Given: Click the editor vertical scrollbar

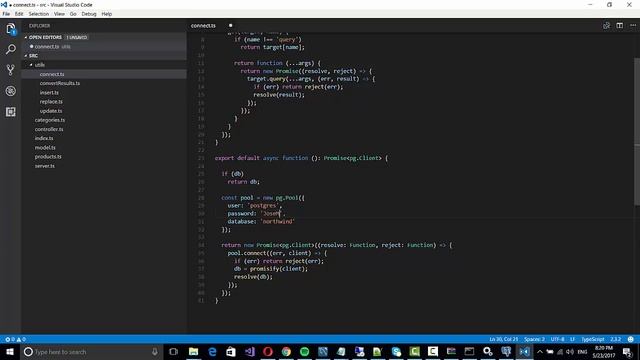Looking at the screenshot, I should tap(637, 131).
